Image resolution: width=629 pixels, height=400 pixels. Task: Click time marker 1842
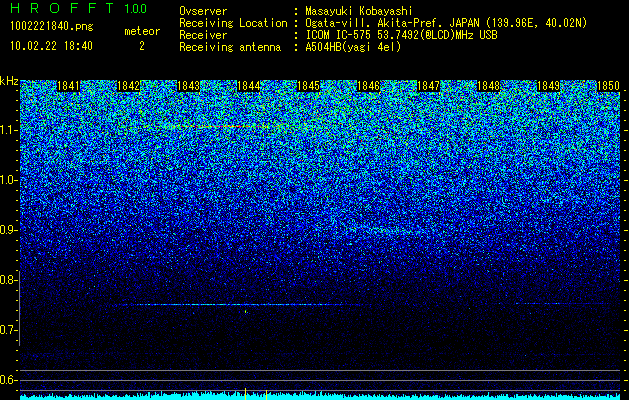tap(128, 86)
